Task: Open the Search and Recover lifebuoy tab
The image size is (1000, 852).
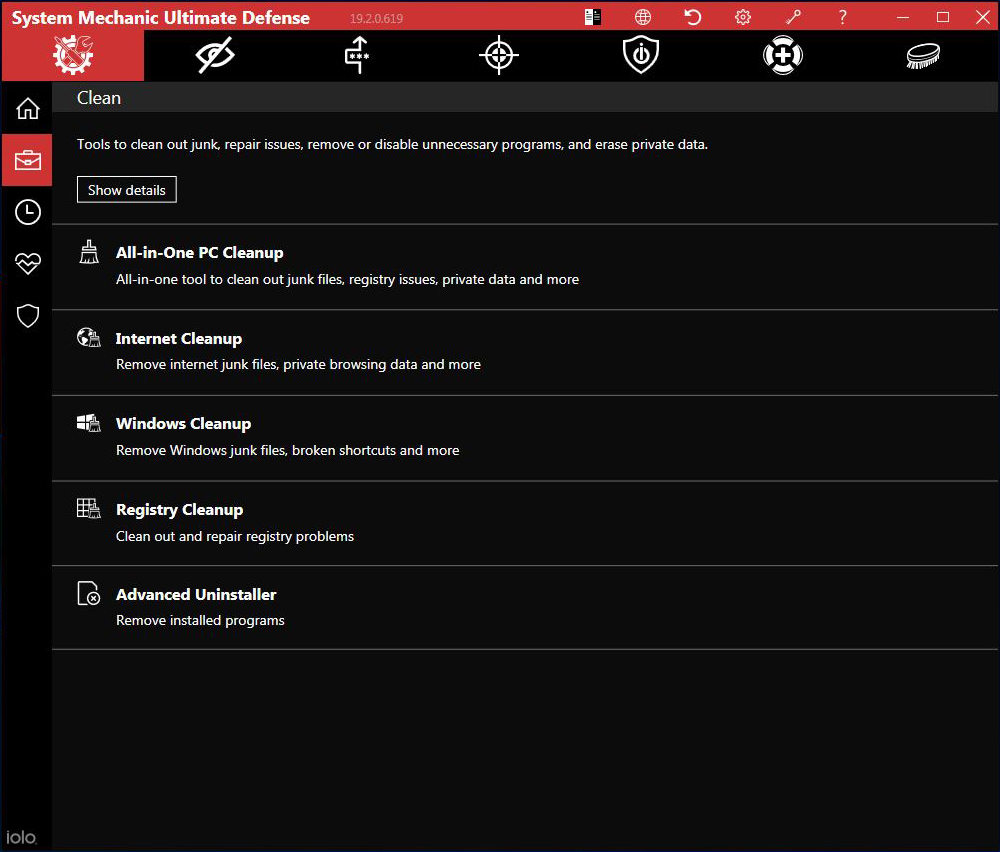Action: pyautogui.click(x=783, y=55)
